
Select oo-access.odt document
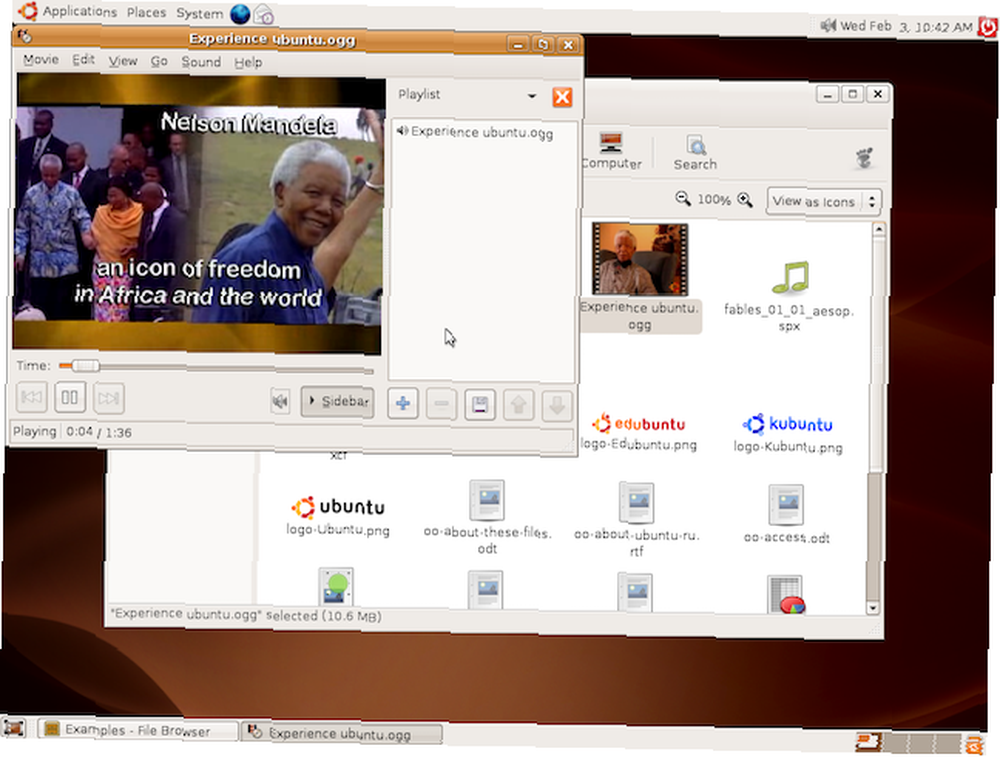(x=786, y=514)
